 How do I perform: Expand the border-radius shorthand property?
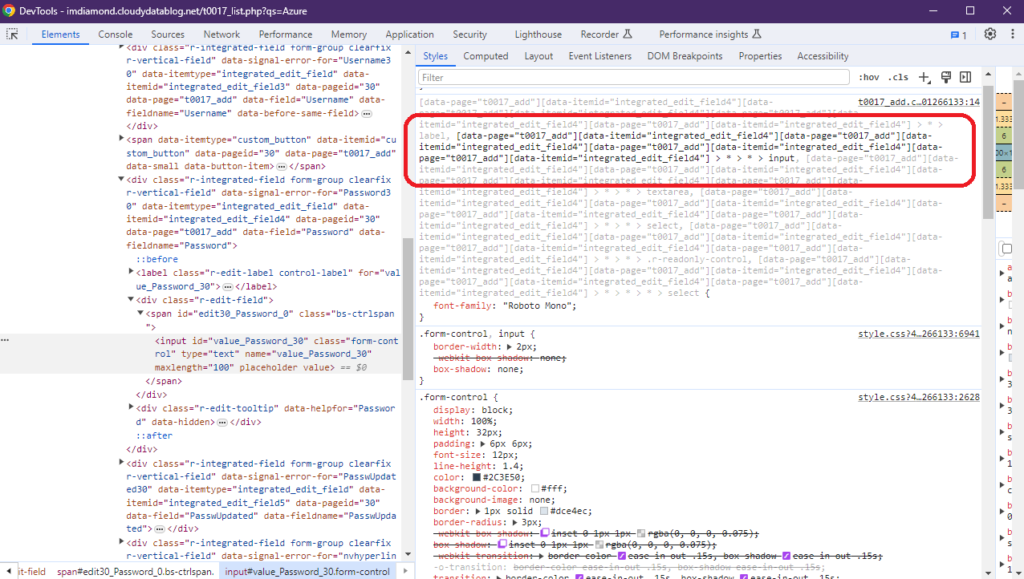515,522
